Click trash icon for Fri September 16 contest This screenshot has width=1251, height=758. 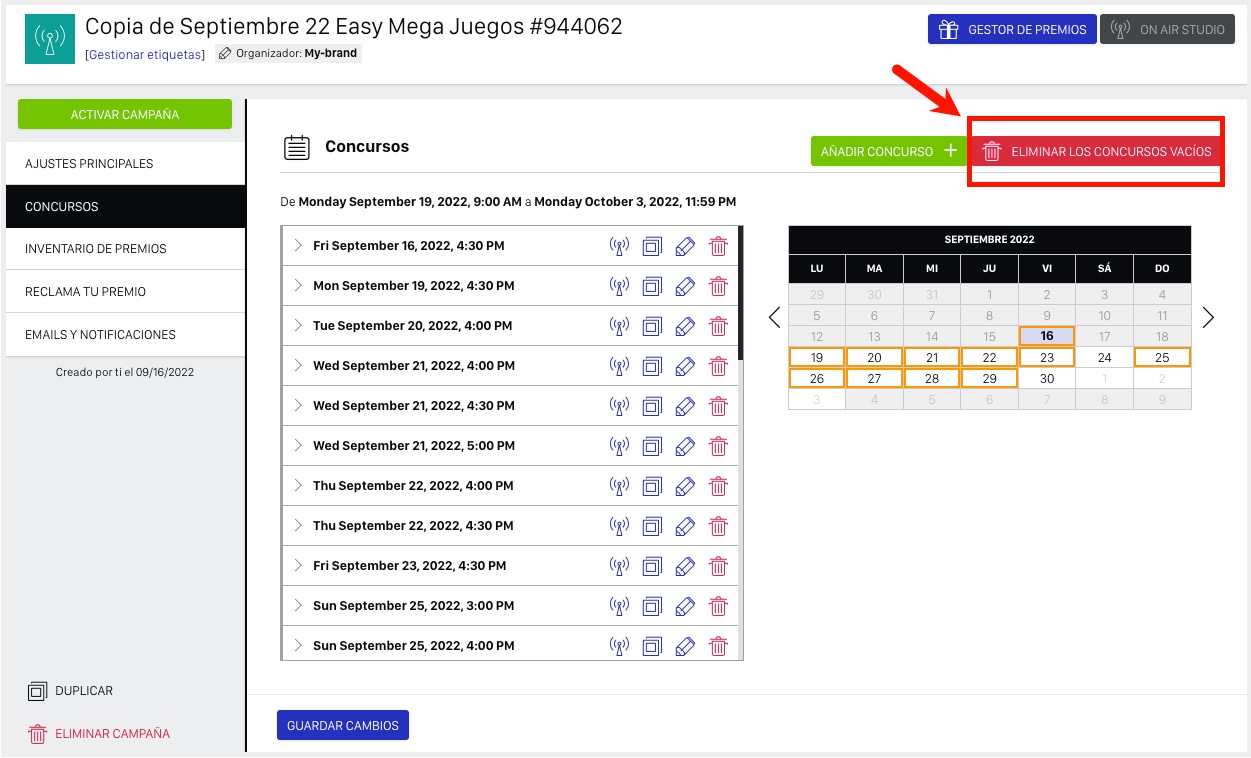[718, 246]
